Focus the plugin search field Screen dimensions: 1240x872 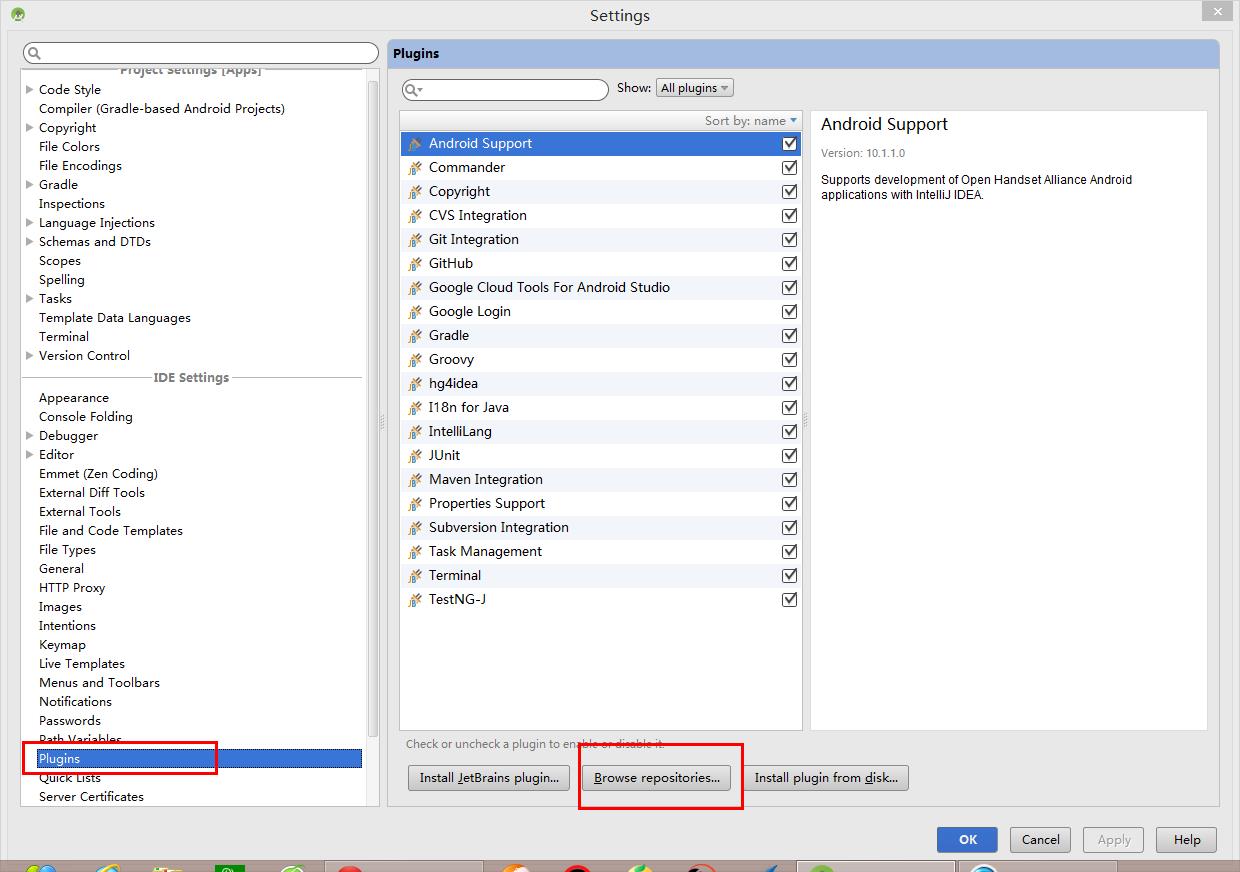click(505, 90)
